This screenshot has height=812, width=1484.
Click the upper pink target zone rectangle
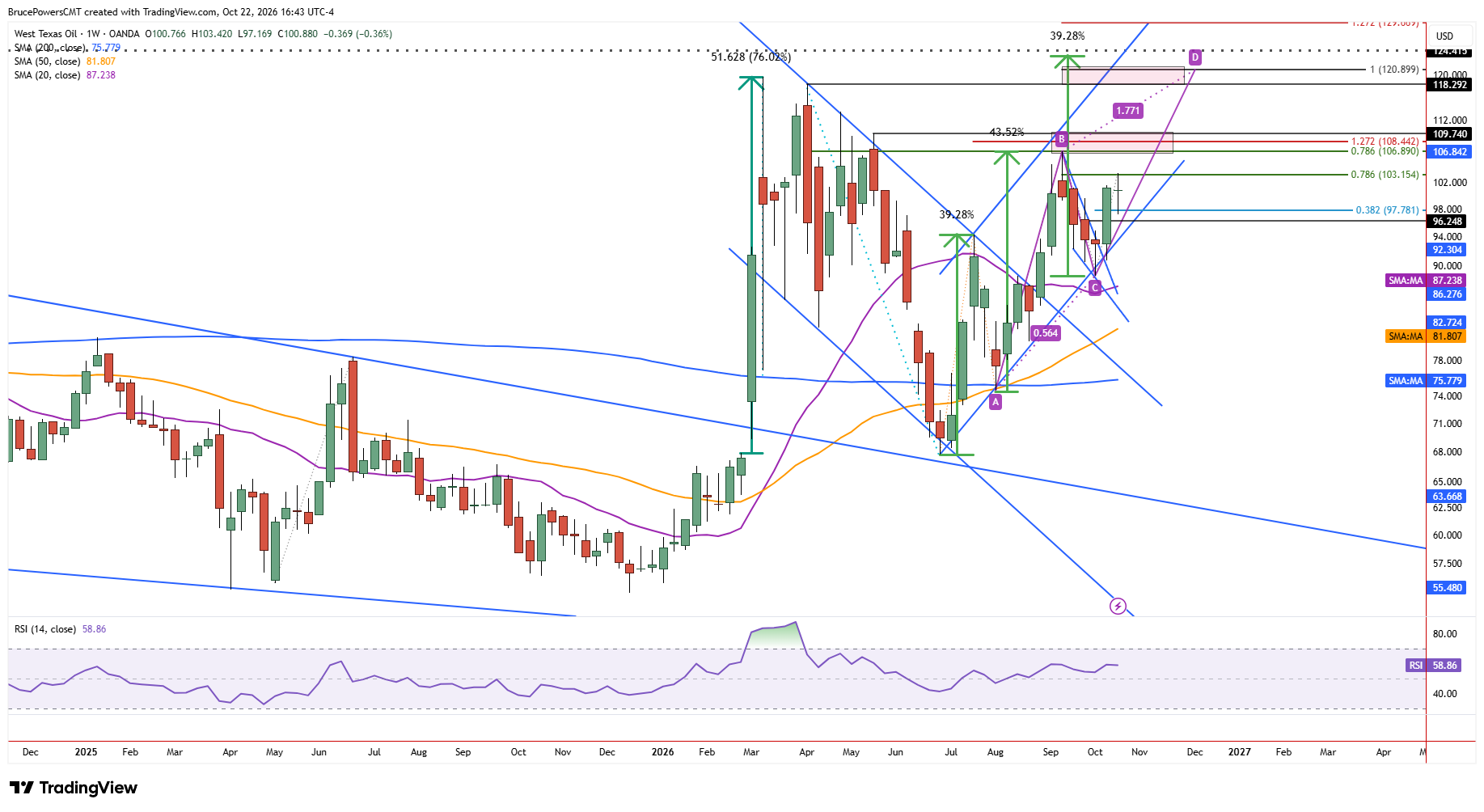click(1123, 76)
